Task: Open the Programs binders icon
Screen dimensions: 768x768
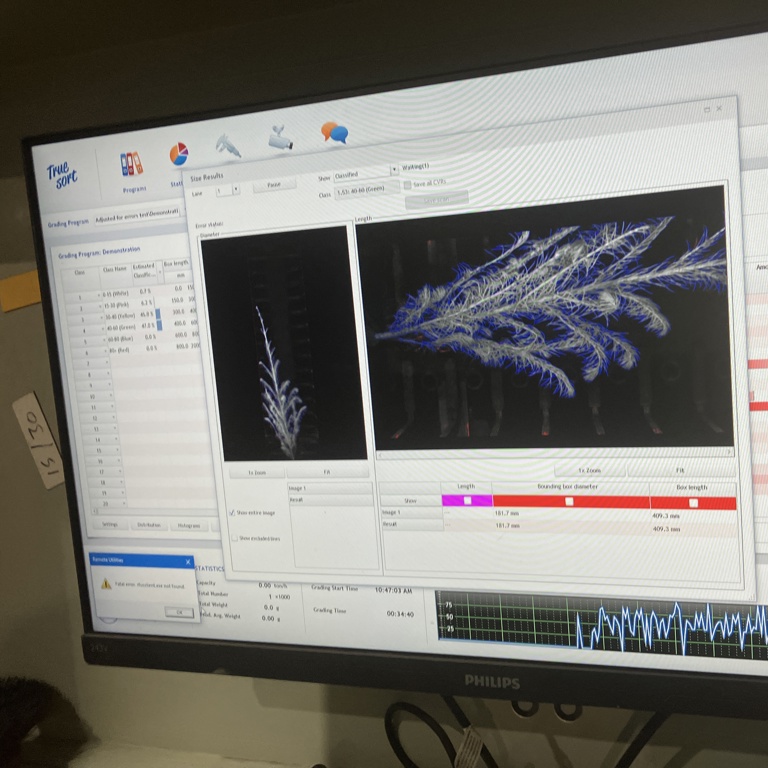Action: coord(131,164)
